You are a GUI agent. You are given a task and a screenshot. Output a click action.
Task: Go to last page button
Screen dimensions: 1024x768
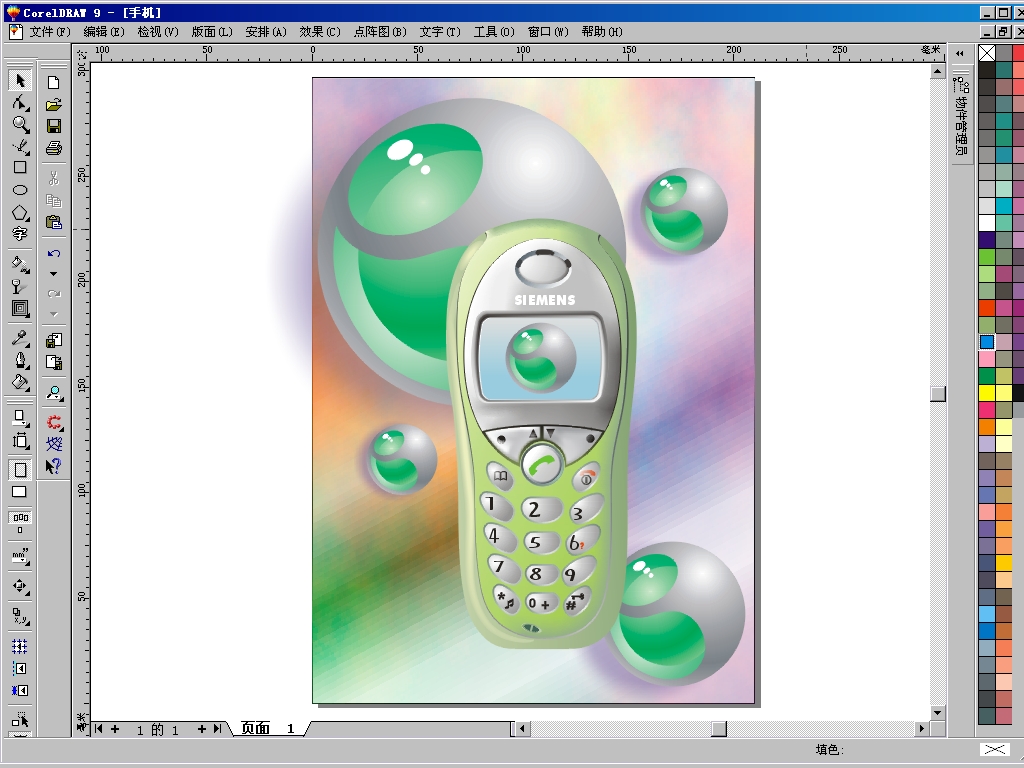point(217,729)
